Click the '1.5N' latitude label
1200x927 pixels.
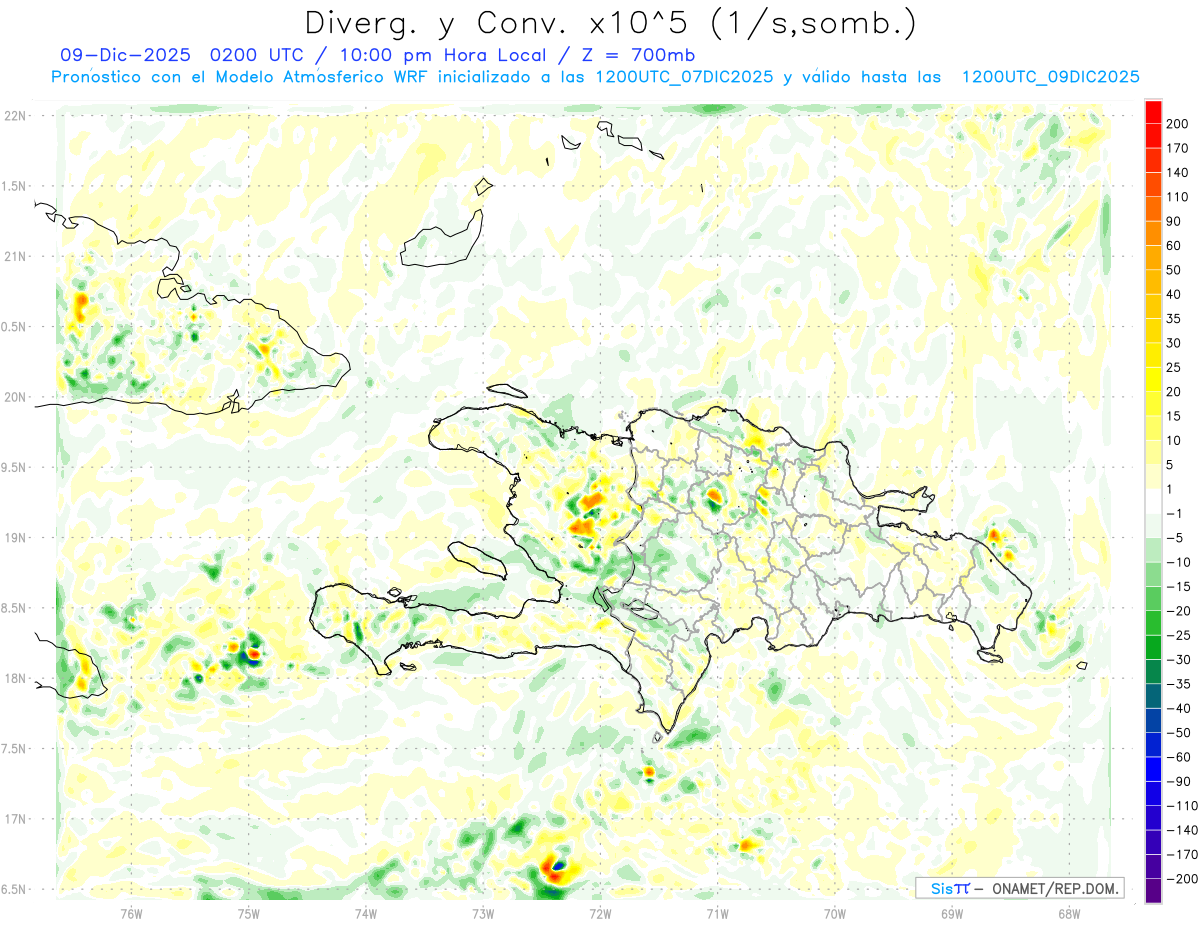point(15,186)
